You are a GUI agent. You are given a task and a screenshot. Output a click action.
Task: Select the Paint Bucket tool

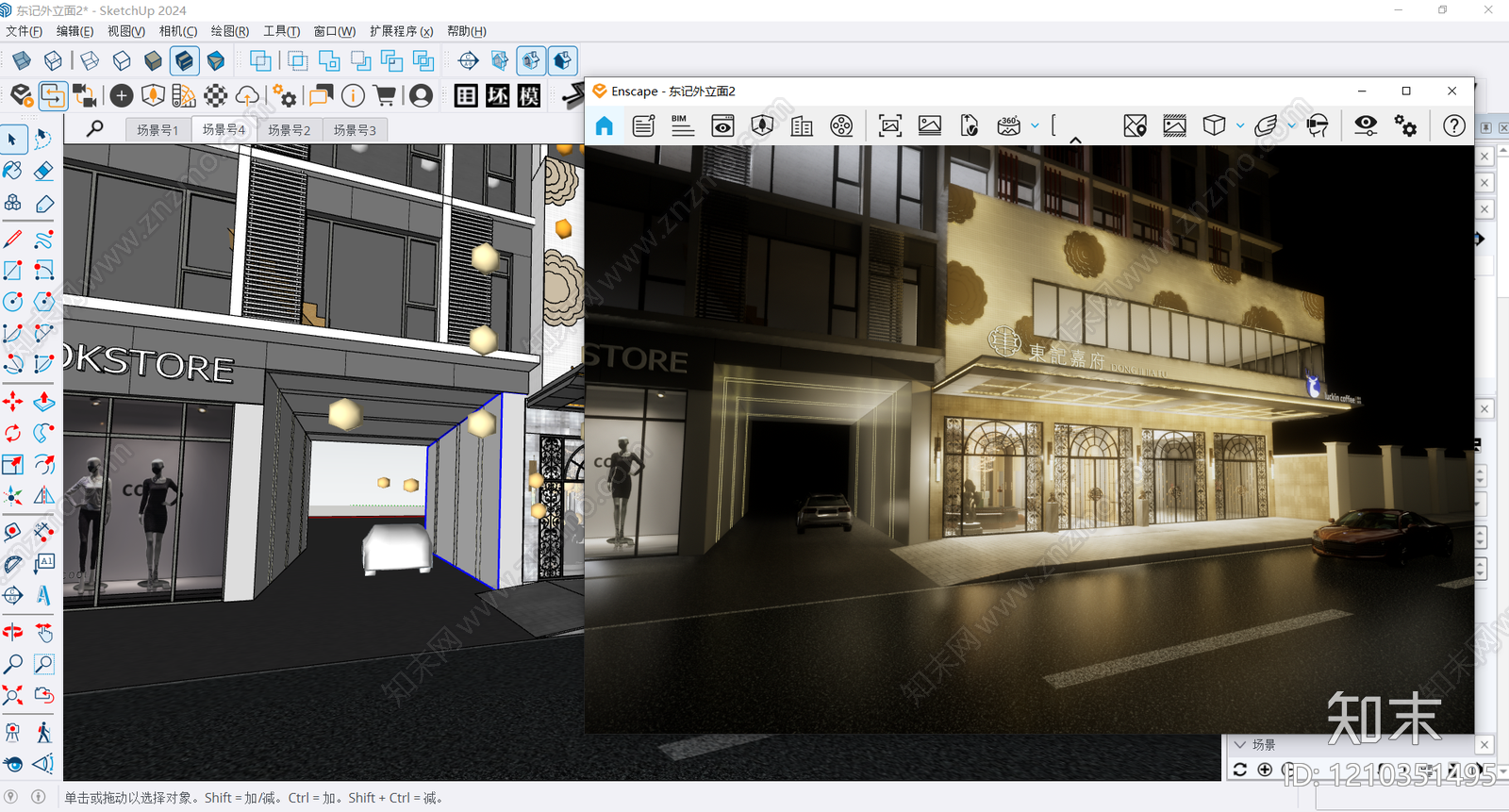coord(13,171)
